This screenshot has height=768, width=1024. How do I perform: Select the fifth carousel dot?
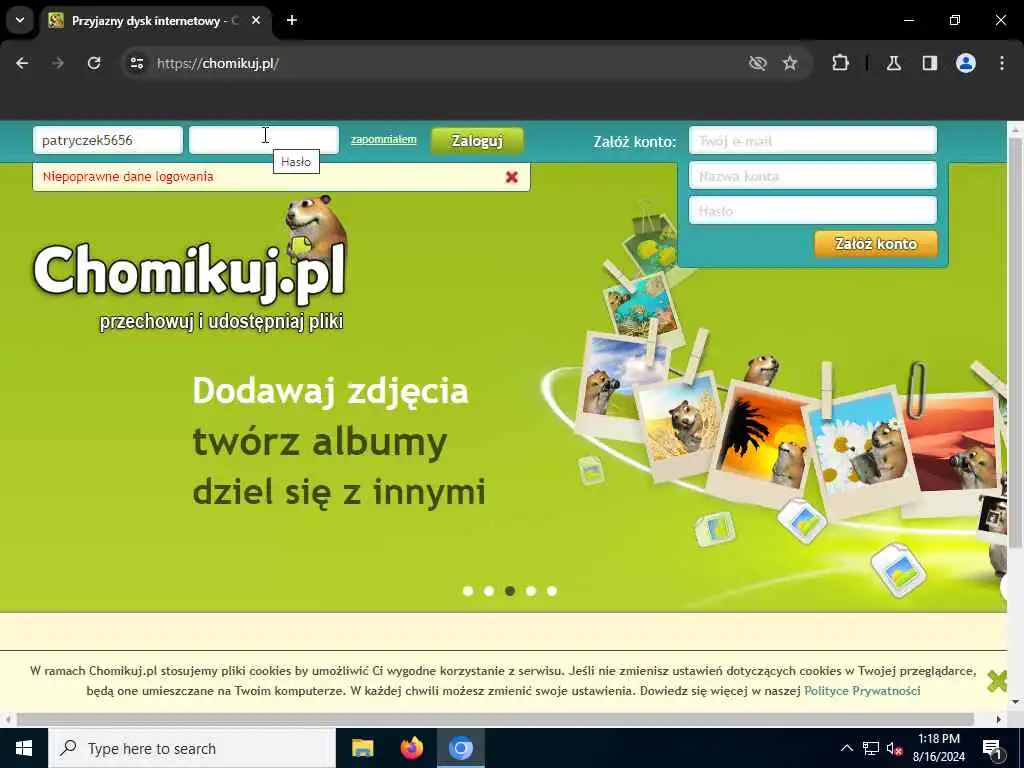point(552,591)
